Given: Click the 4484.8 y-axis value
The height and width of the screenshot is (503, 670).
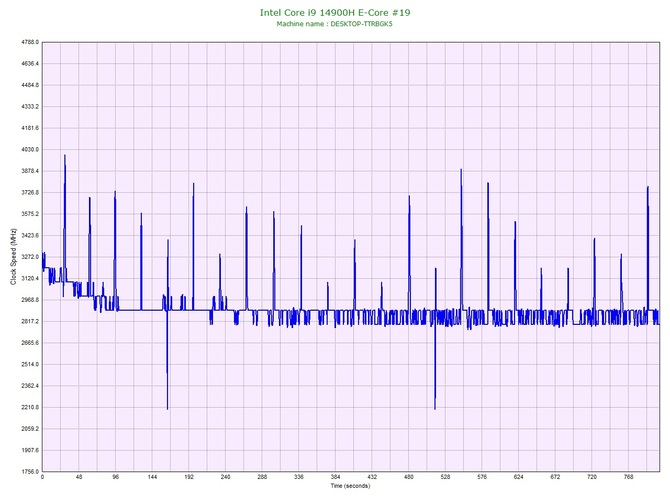Looking at the screenshot, I should 30,85.
